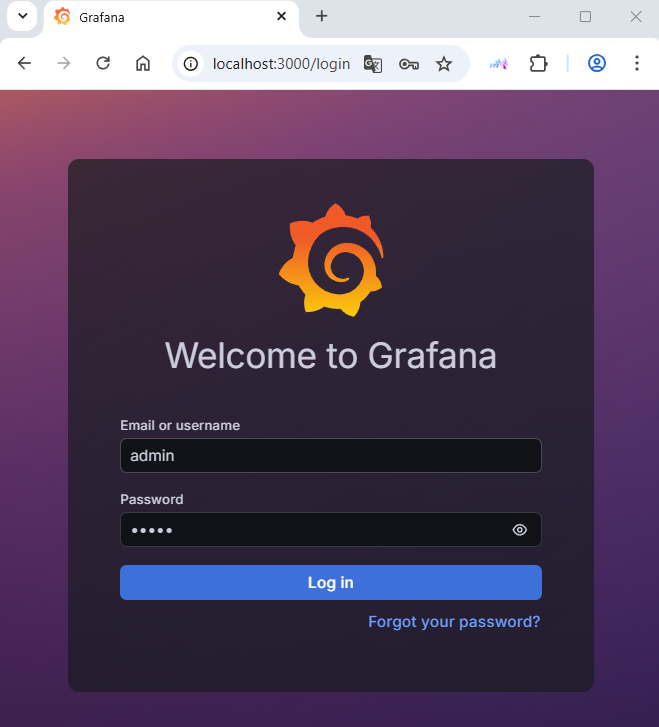
Task: Select the Grafana browser tab
Action: click(160, 17)
